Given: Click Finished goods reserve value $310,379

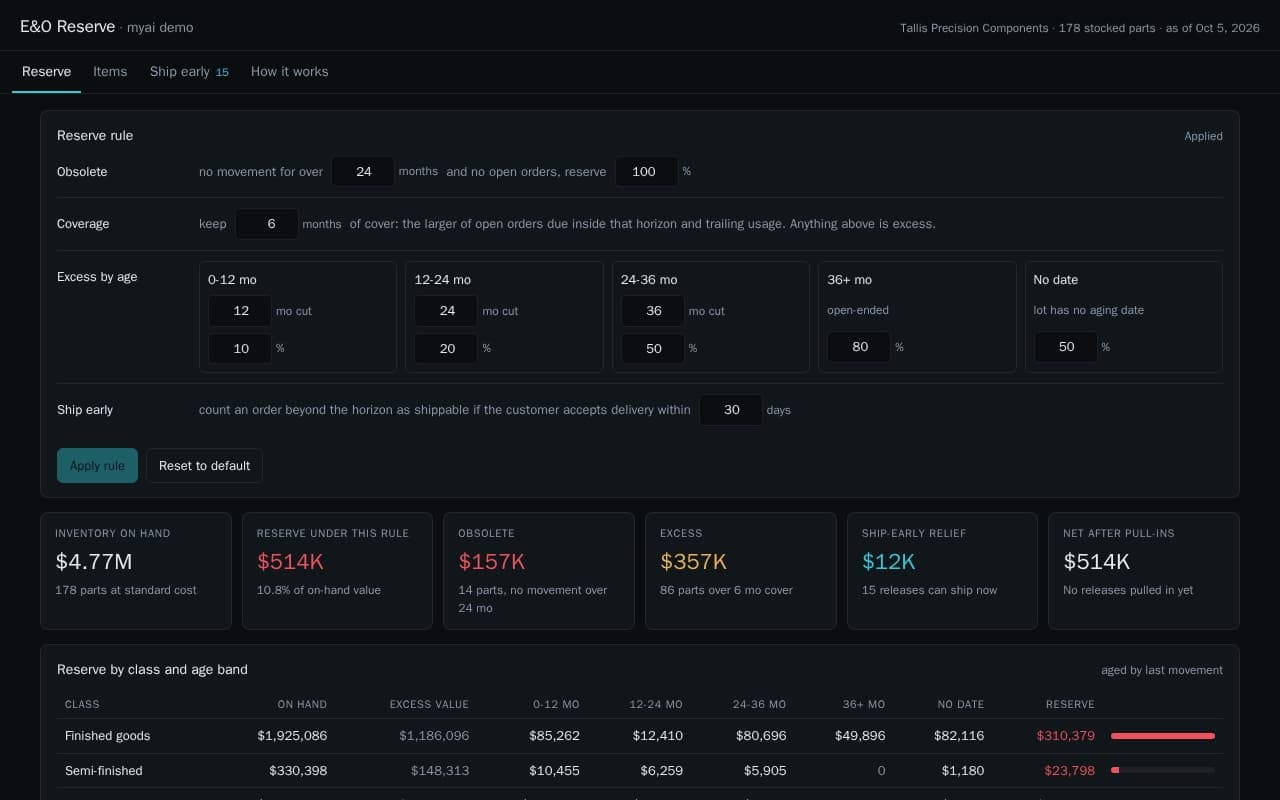Looking at the screenshot, I should tap(1066, 736).
